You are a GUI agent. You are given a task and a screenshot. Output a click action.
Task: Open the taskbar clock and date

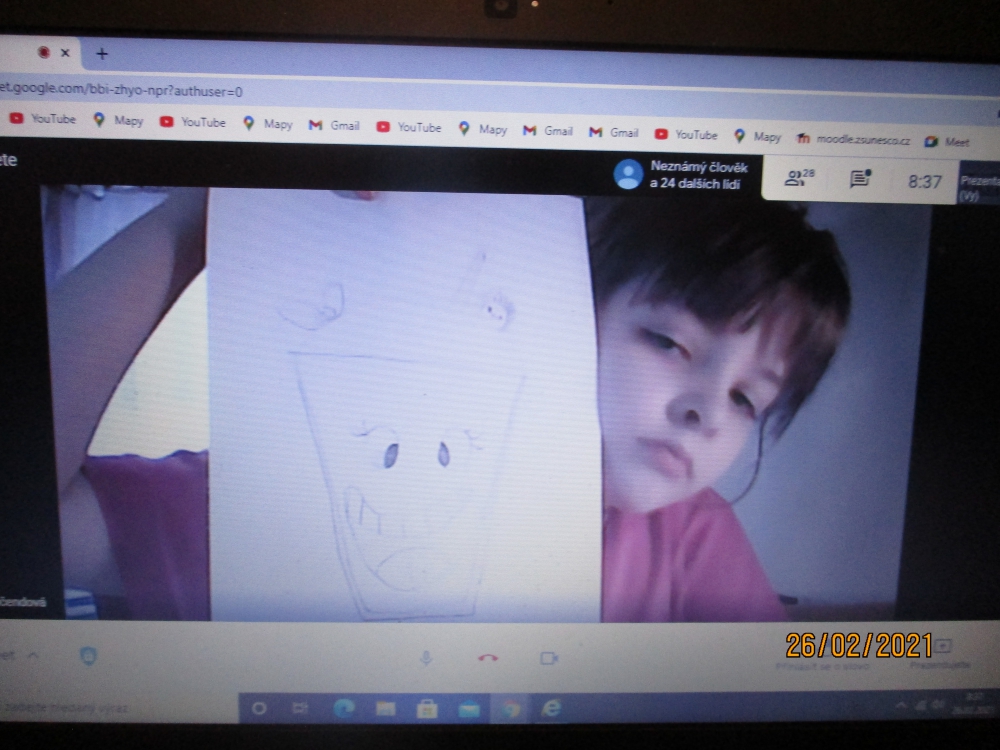(x=975, y=704)
